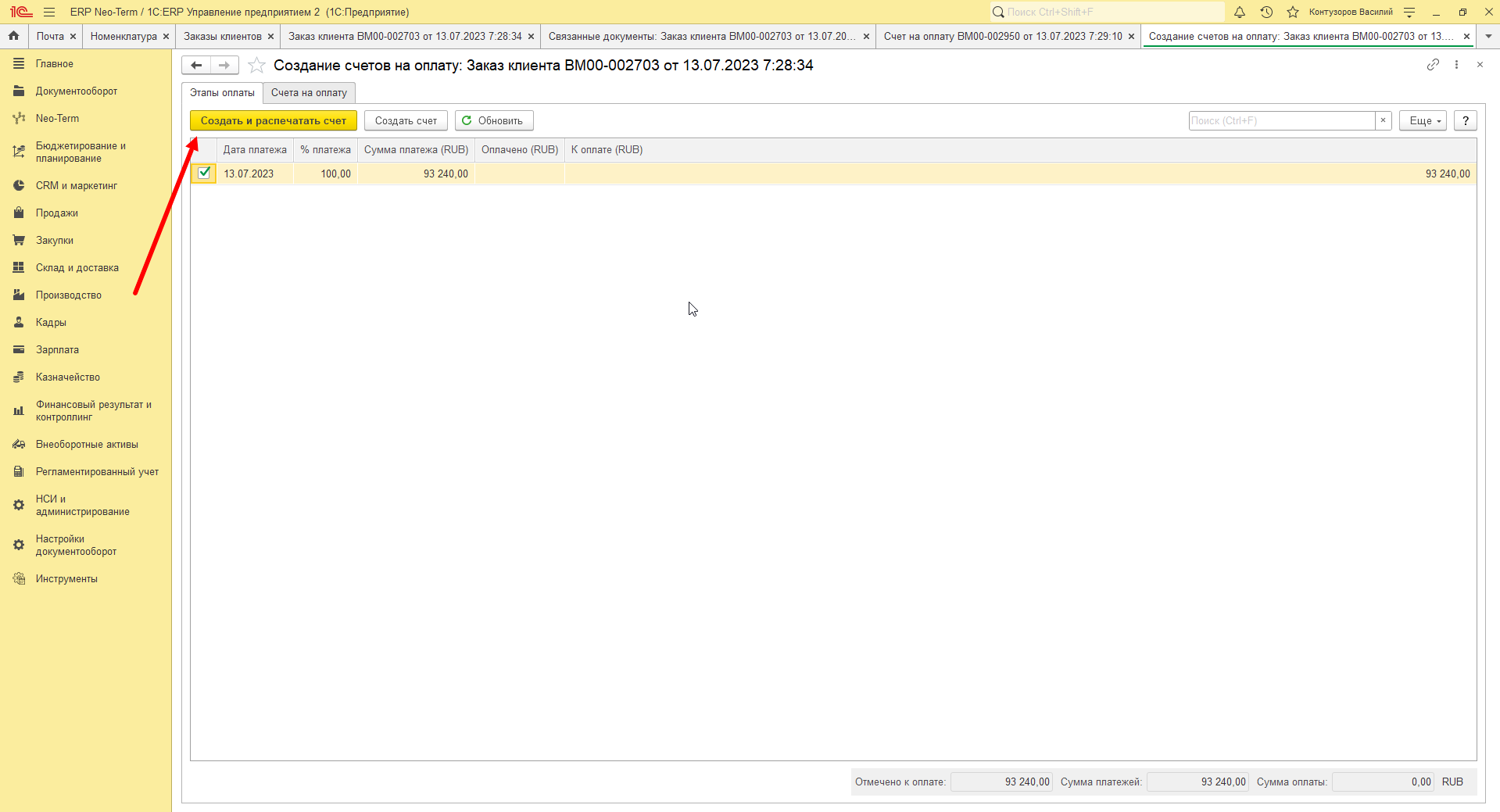Viewport: 1500px width, 812px height.
Task: Click the Дата платежа column header
Action: pyautogui.click(x=255, y=149)
